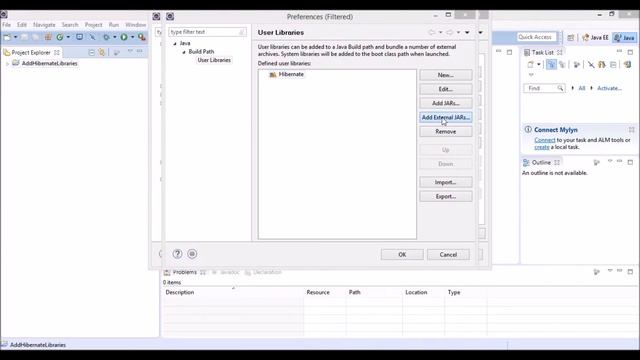Viewport: 640px width, 360px height.
Task: Click the Connect link under Connect Mylyn
Action: (545, 140)
